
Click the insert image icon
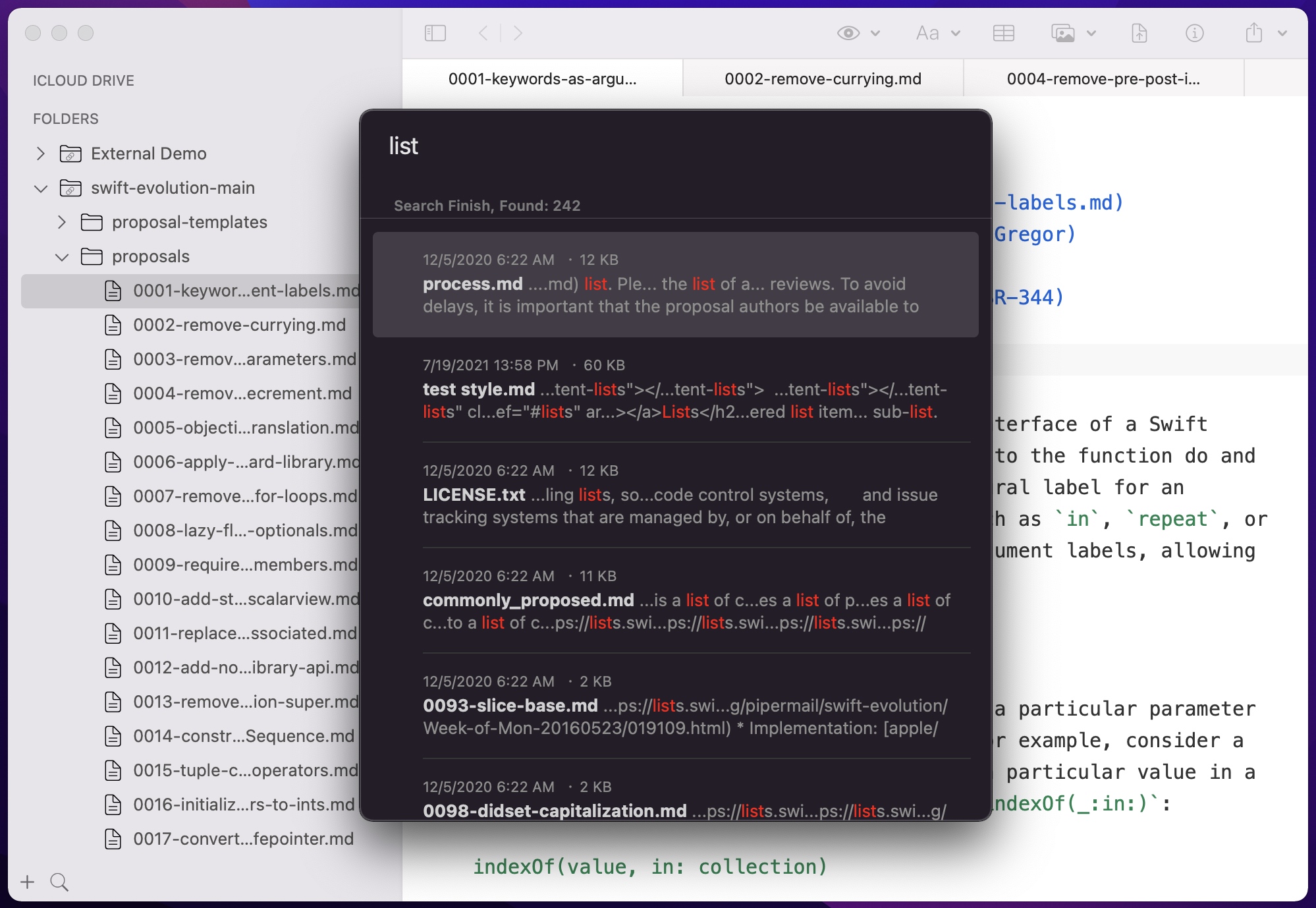click(x=1063, y=33)
